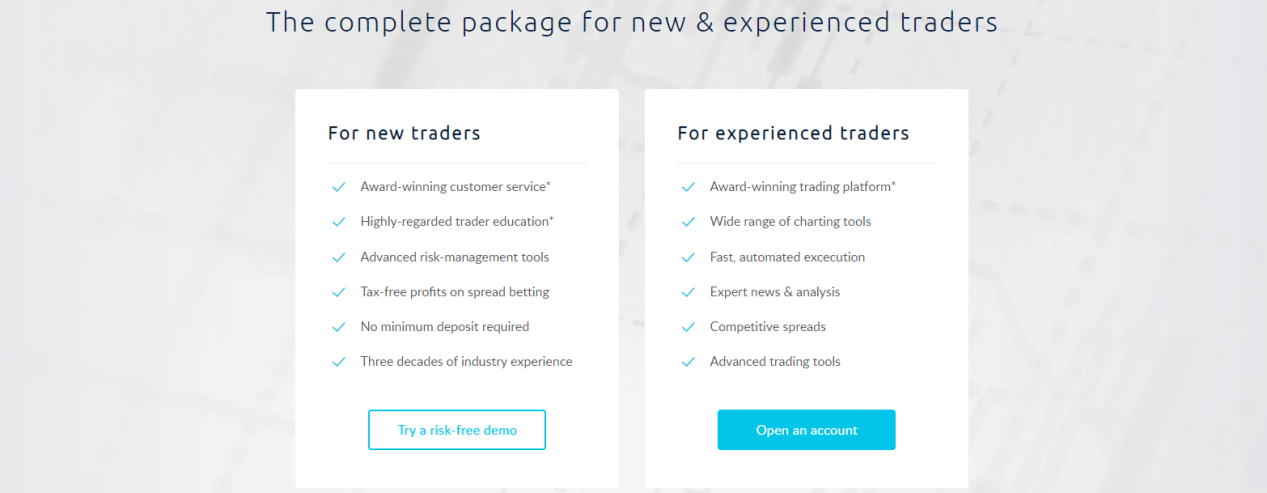Click checkmark beside No minimum deposit required
The image size is (1267, 493).
[338, 327]
